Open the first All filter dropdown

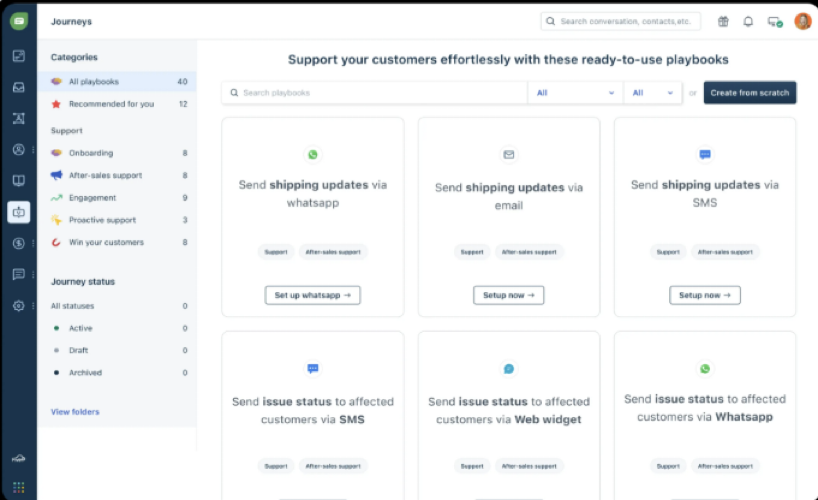(575, 93)
